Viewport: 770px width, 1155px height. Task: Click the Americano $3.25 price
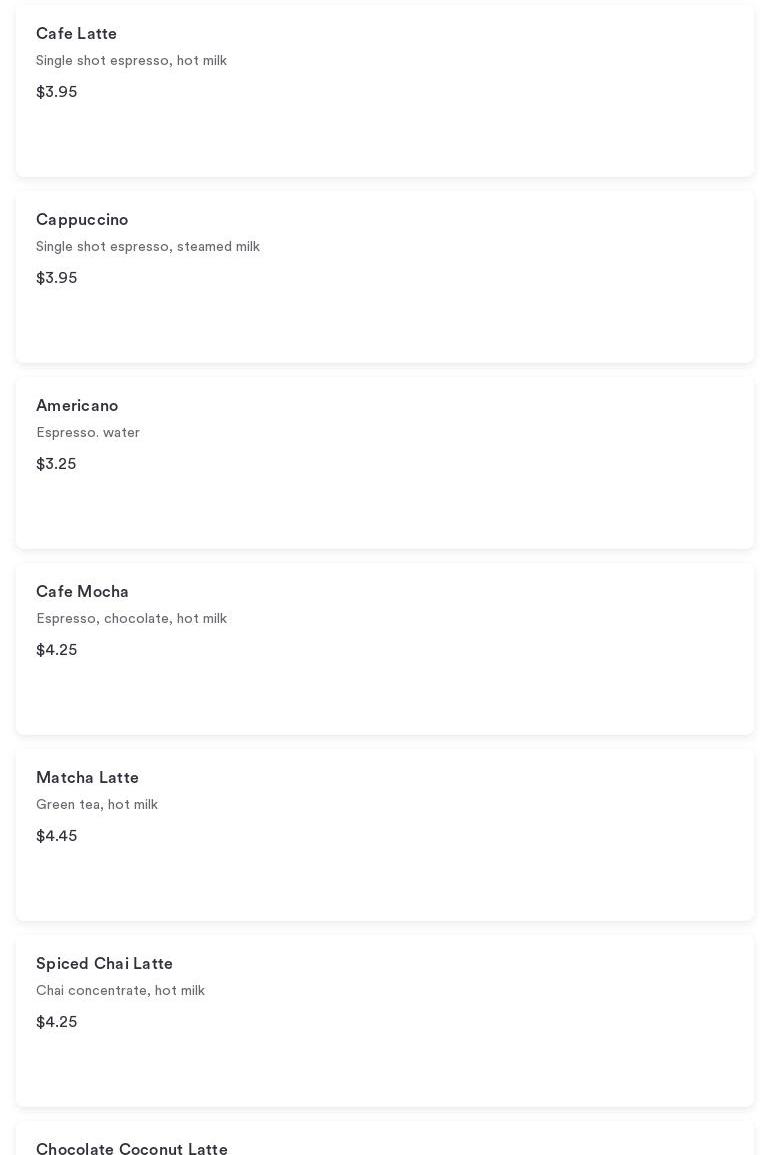(x=56, y=464)
